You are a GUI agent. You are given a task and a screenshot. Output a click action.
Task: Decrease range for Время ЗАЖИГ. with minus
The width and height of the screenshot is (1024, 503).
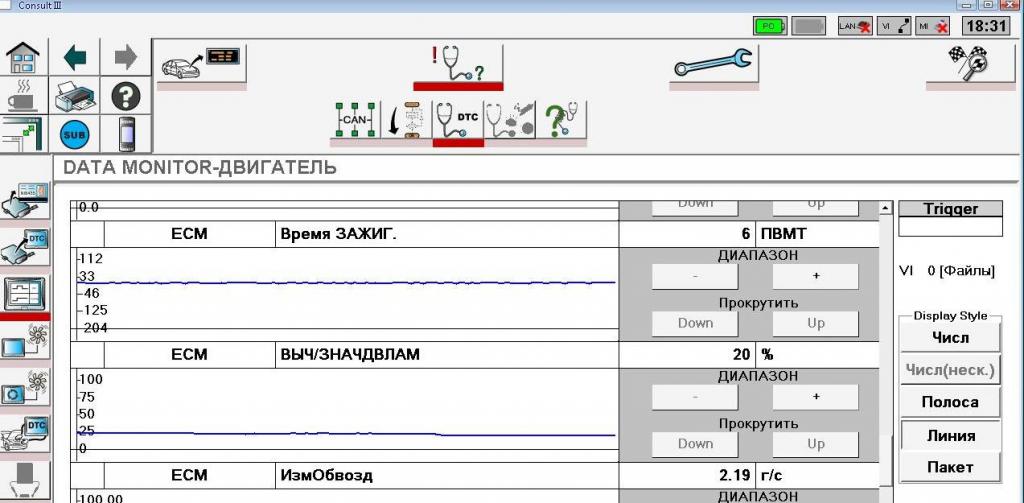tap(695, 276)
